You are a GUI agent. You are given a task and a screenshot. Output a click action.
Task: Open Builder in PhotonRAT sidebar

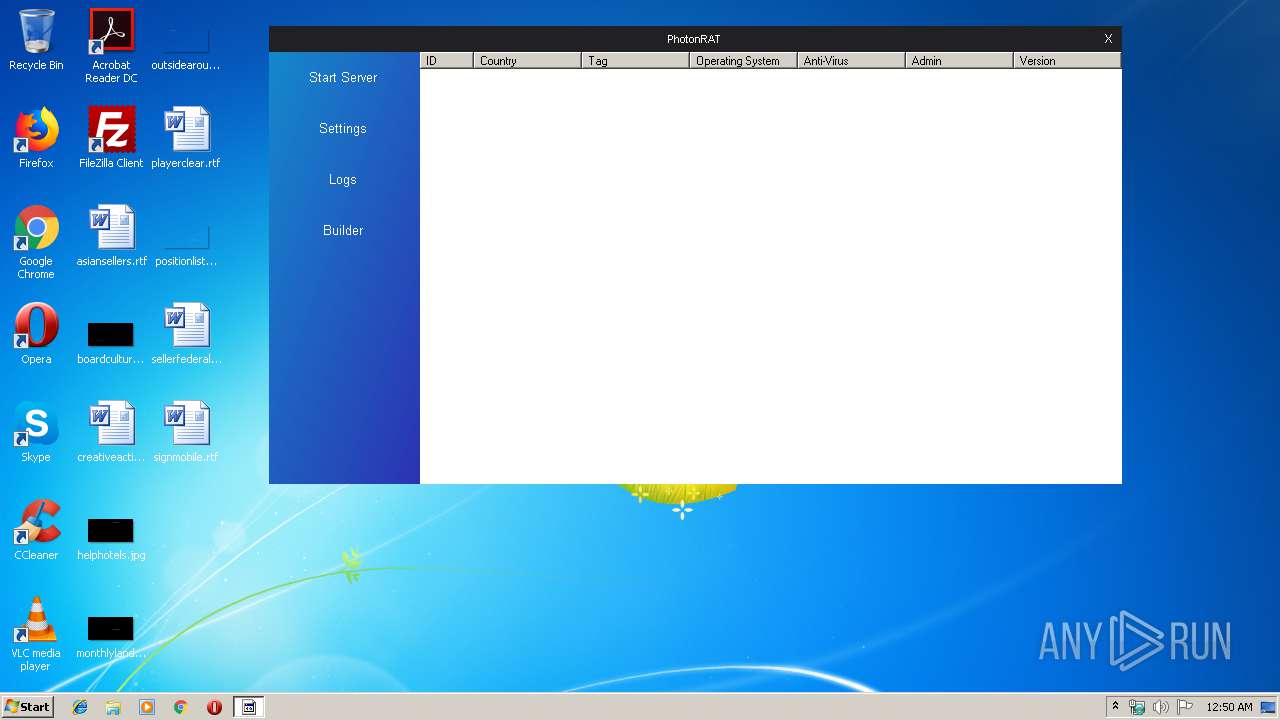343,230
